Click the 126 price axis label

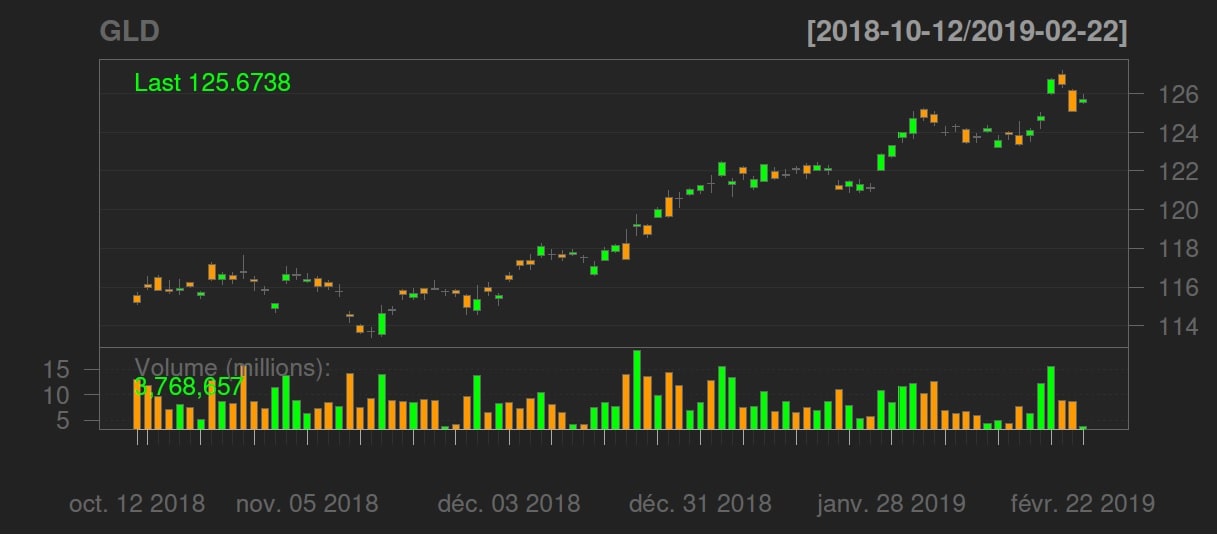1177,95
